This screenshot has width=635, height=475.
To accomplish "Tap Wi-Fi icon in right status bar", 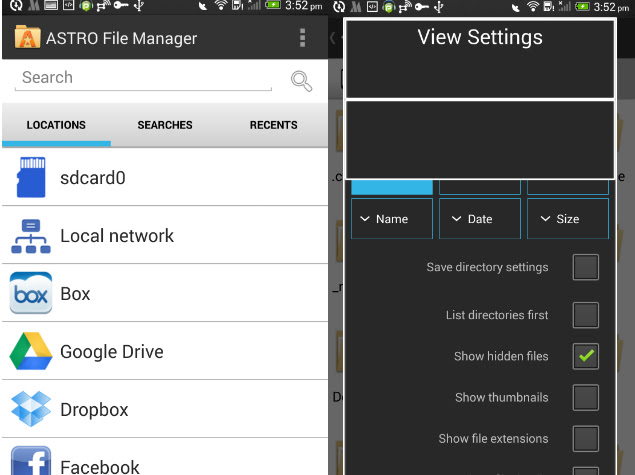I will coord(533,6).
